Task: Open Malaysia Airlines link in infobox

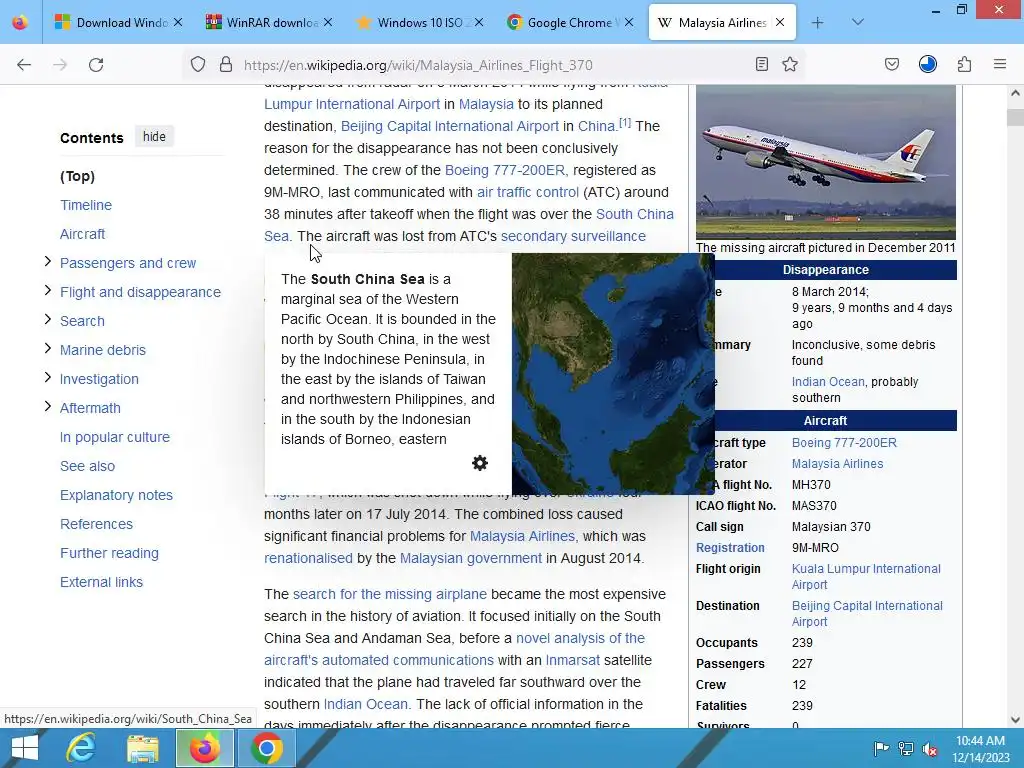Action: pyautogui.click(x=837, y=464)
